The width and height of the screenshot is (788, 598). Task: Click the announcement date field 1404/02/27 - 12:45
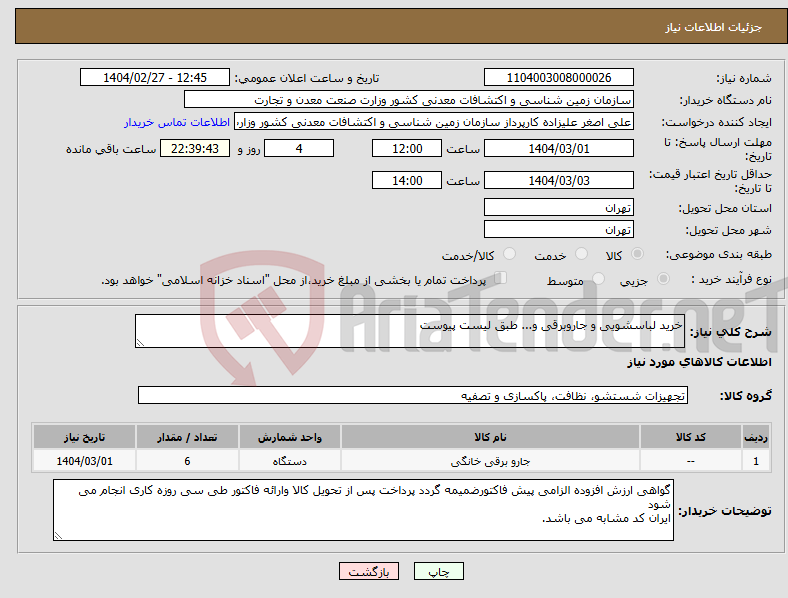pyautogui.click(x=155, y=77)
